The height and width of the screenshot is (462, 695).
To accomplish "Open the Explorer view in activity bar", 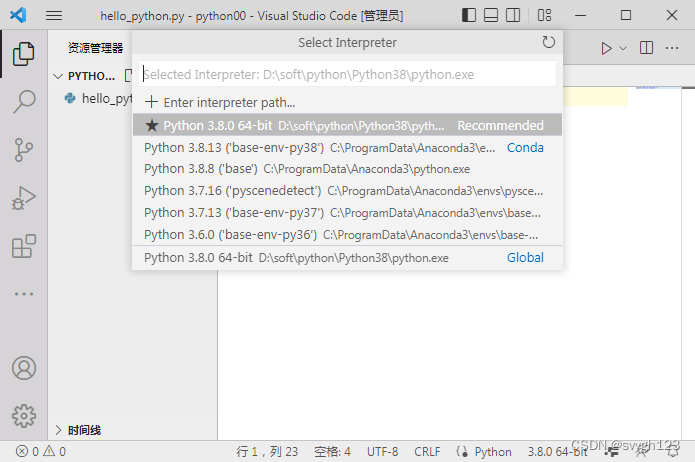I will click(23, 54).
